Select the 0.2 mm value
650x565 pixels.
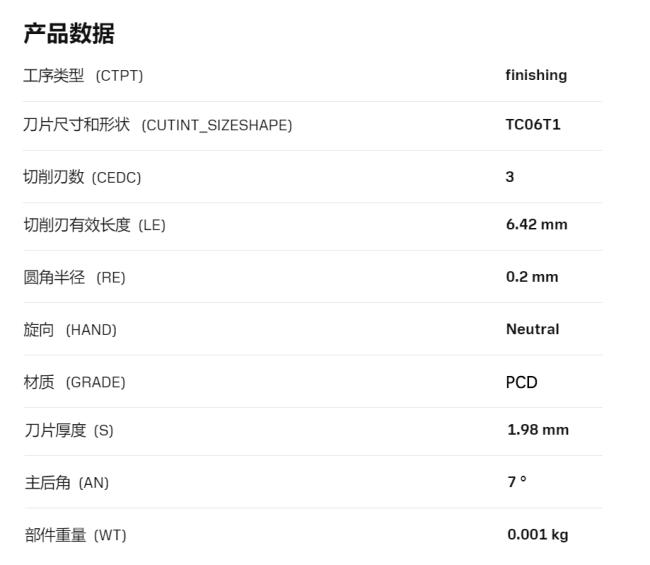point(532,277)
